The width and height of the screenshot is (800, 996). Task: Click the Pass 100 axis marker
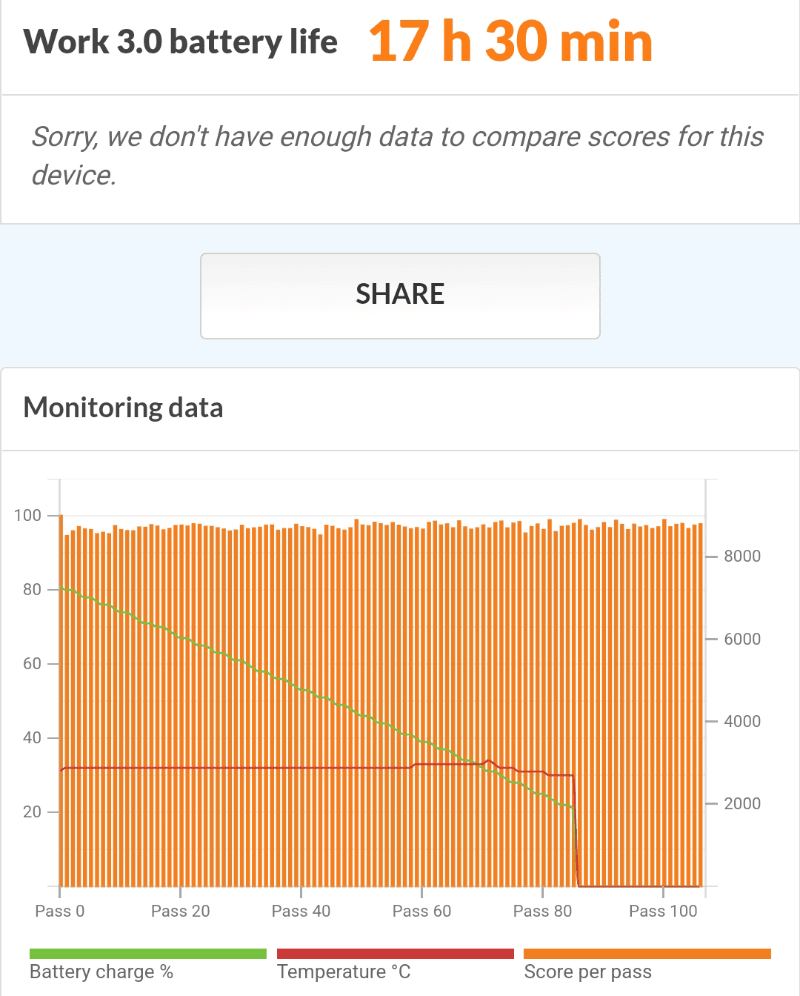[663, 911]
